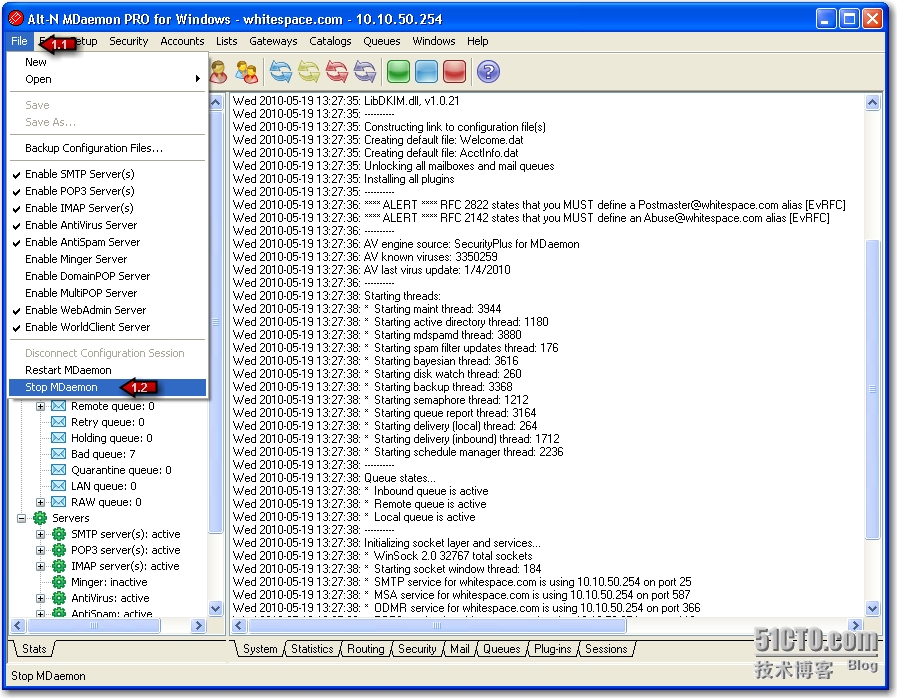This screenshot has width=897, height=698.
Task: Click the Remote queue envelope icon
Action: pyautogui.click(x=58, y=406)
